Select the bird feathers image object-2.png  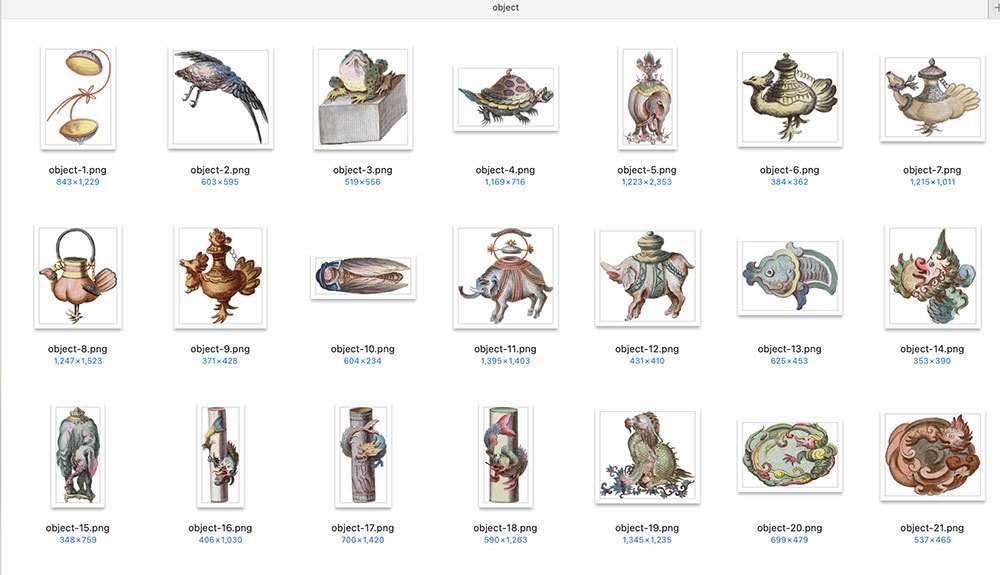(221, 98)
